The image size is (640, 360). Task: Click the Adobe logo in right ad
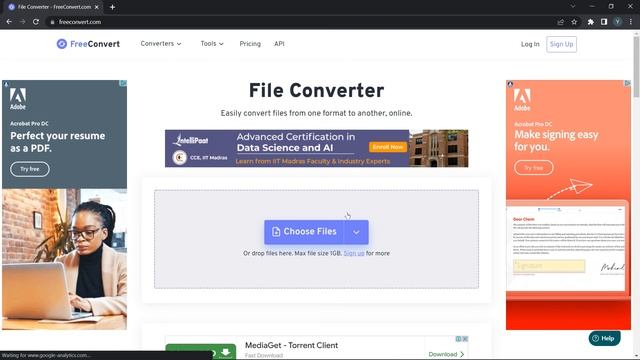point(522,100)
